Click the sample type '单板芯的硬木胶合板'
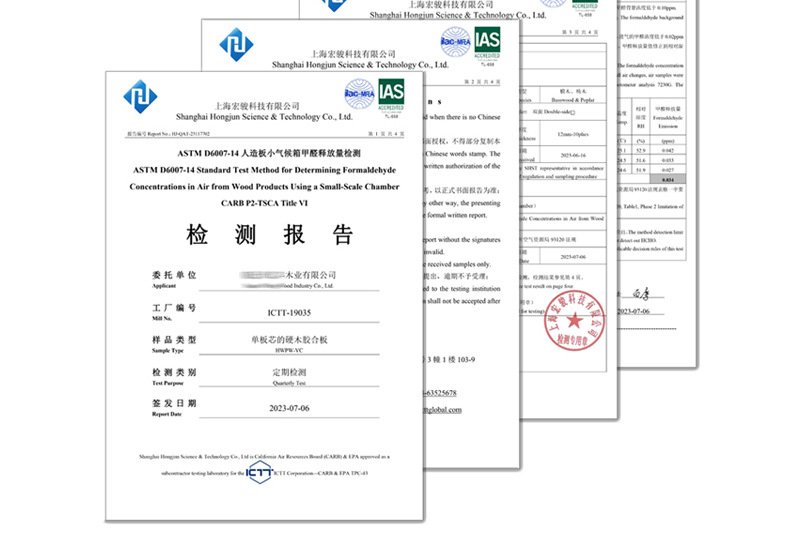 289,340
